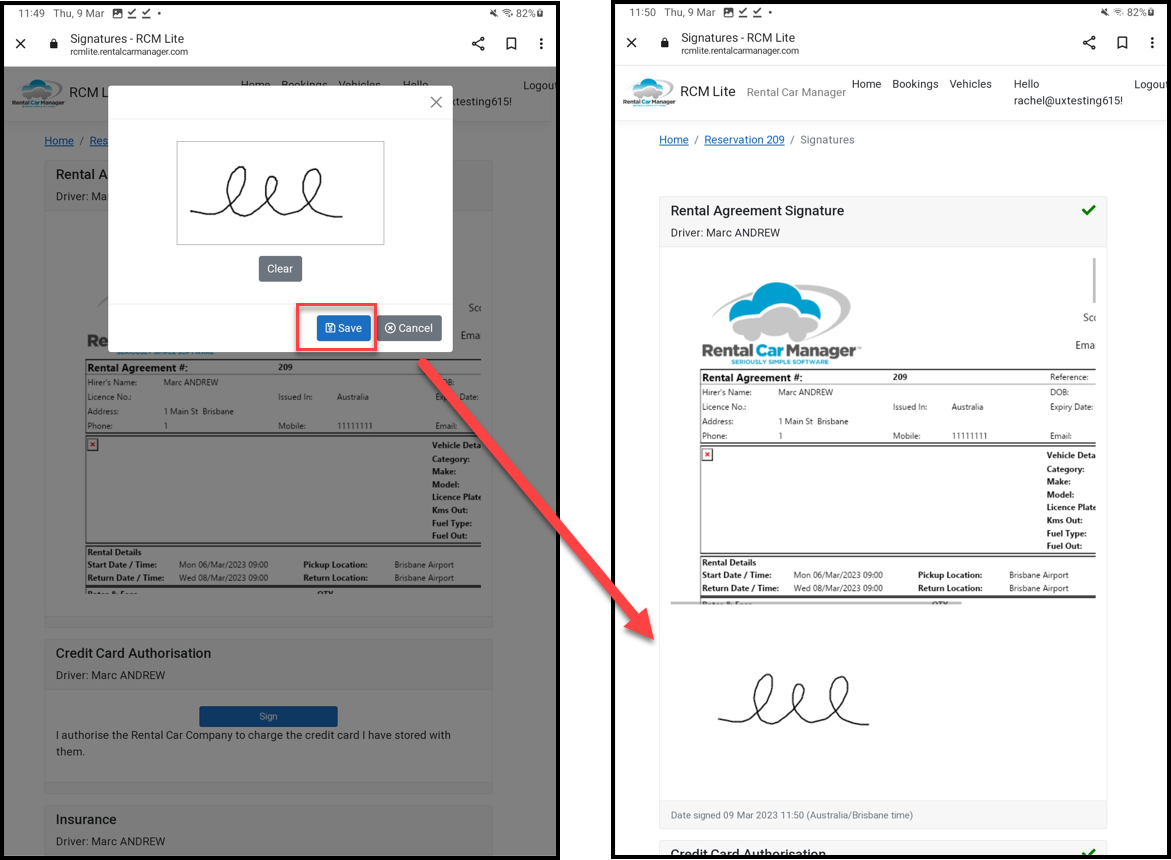
Task: Open browser overflow menu in right screenshot
Action: pyautogui.click(x=1152, y=43)
